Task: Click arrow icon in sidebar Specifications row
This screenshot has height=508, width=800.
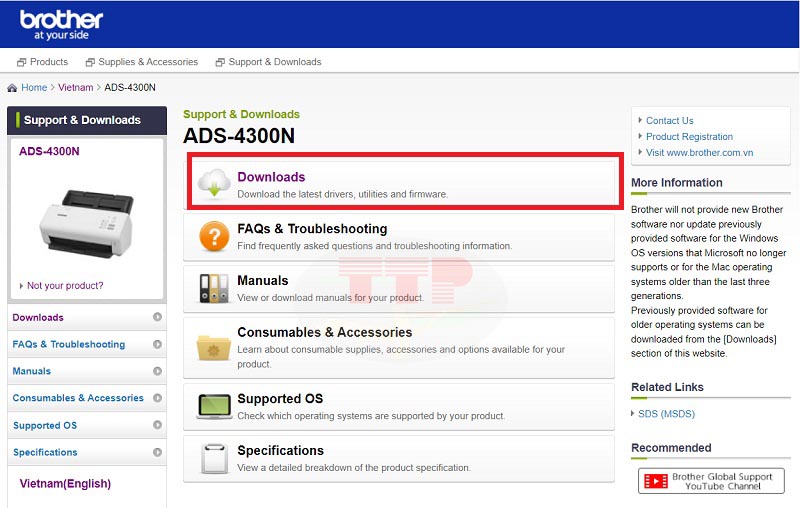Action: click(157, 452)
